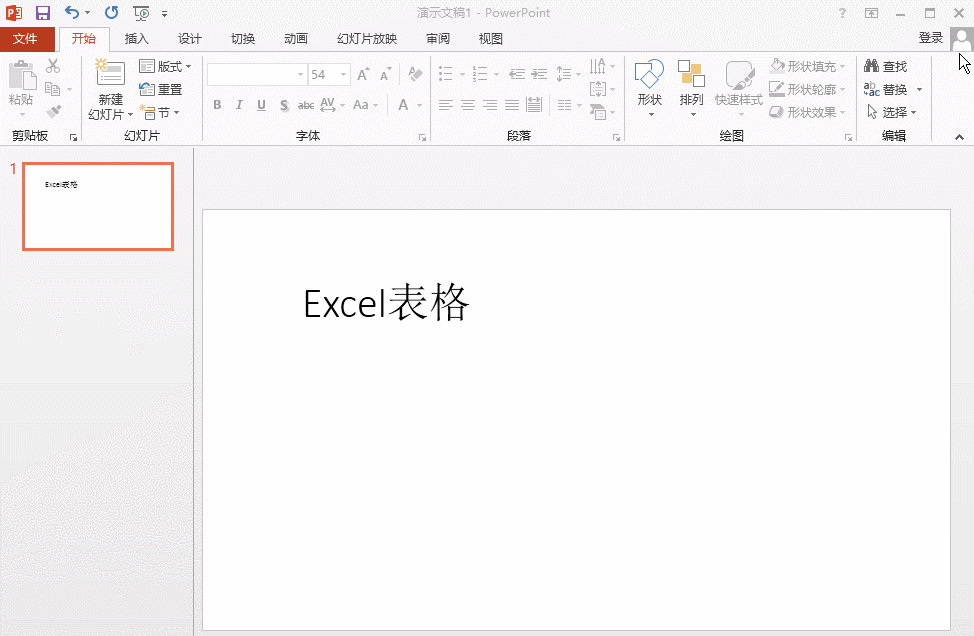The height and width of the screenshot is (636, 974).
Task: Switch to the Design (设计) tab
Action: pyautogui.click(x=189, y=39)
